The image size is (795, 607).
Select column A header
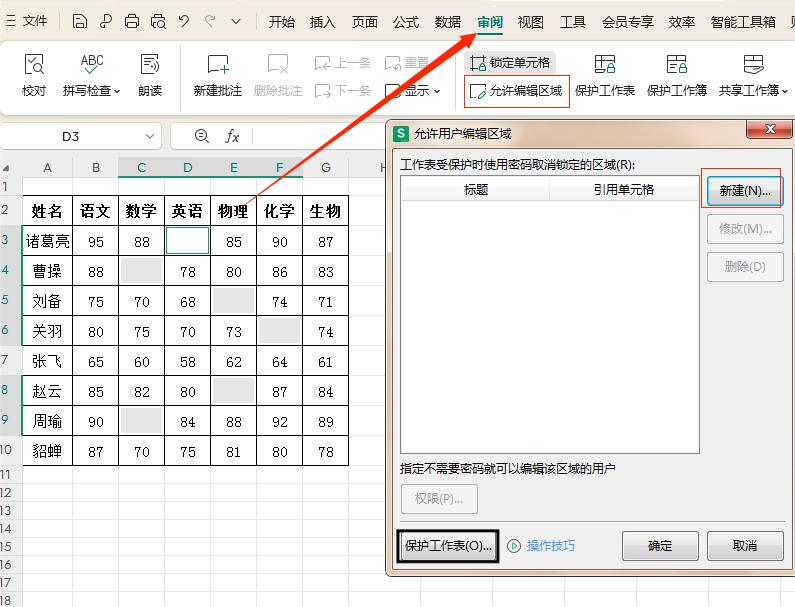(48, 167)
